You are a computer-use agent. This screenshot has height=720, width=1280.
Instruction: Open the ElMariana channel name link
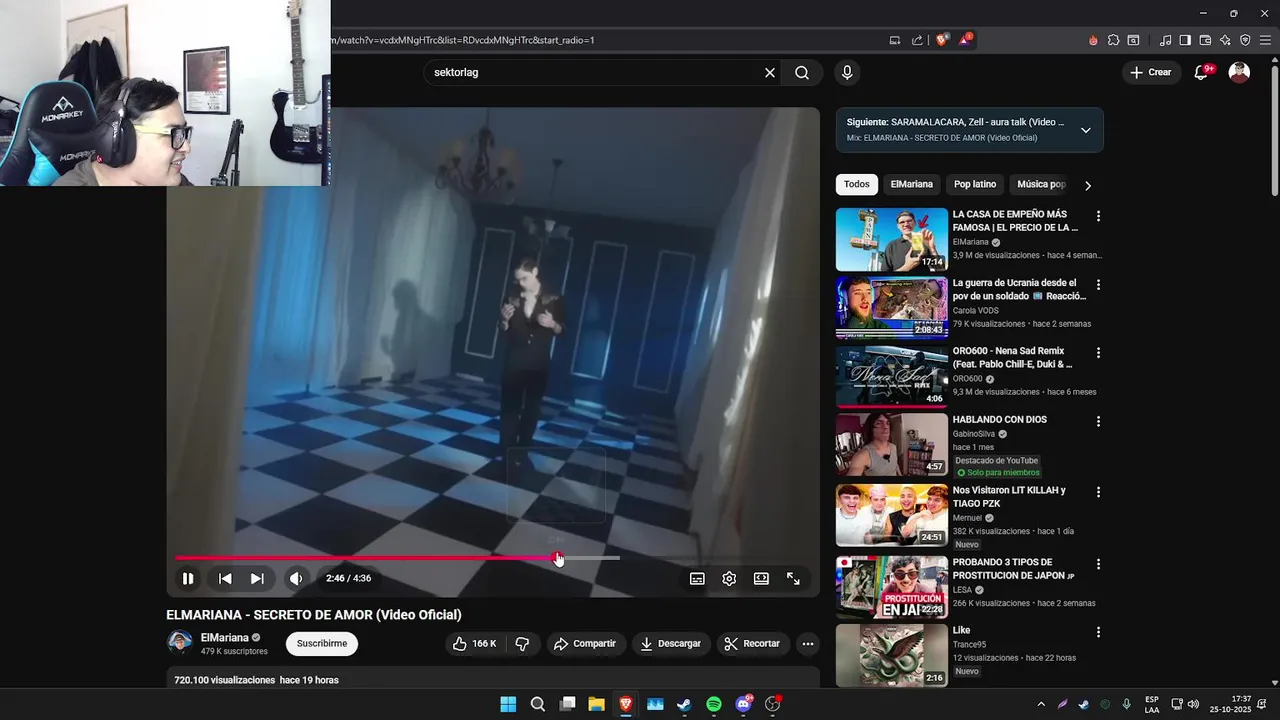224,637
